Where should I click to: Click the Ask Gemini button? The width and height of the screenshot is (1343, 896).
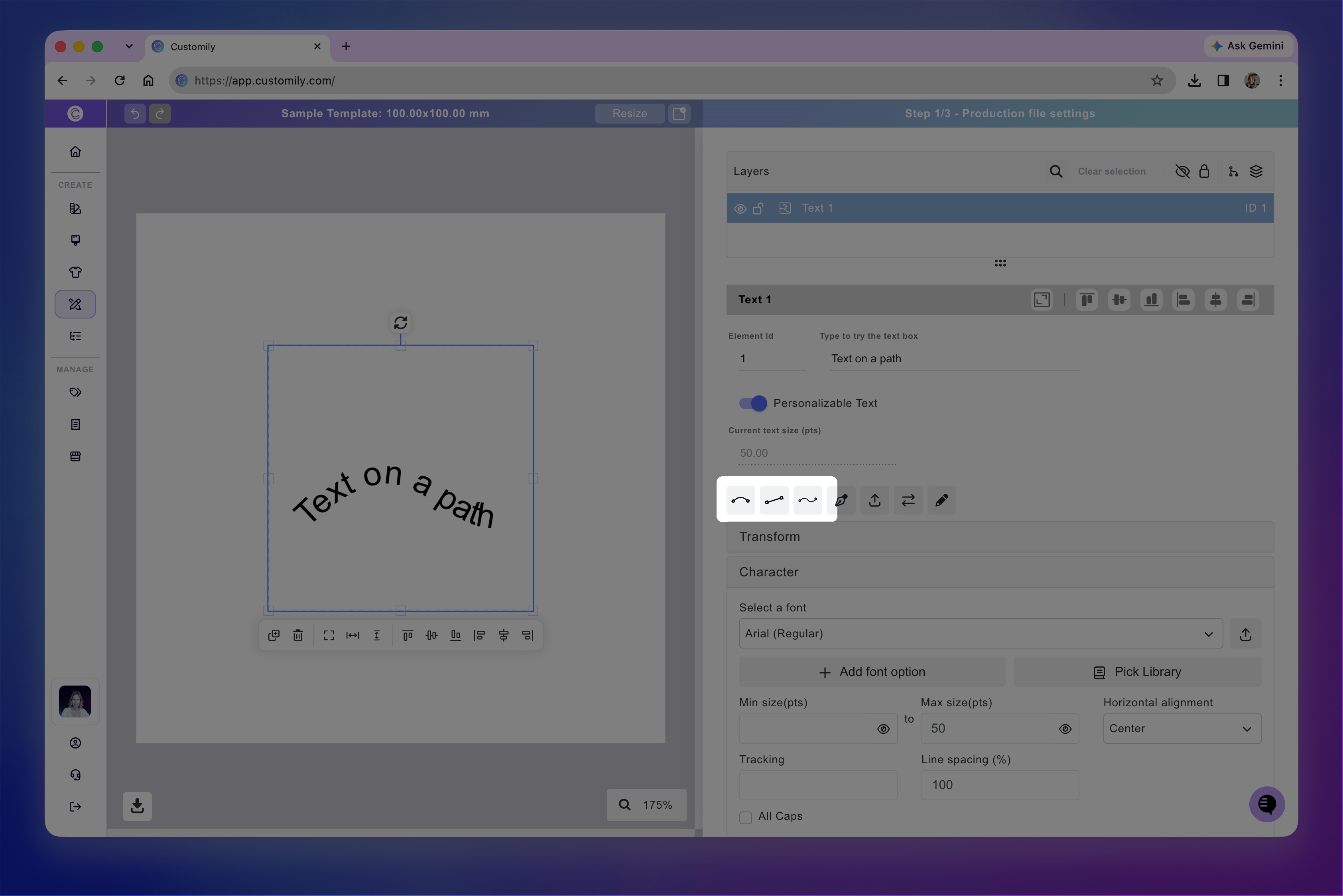tap(1248, 46)
